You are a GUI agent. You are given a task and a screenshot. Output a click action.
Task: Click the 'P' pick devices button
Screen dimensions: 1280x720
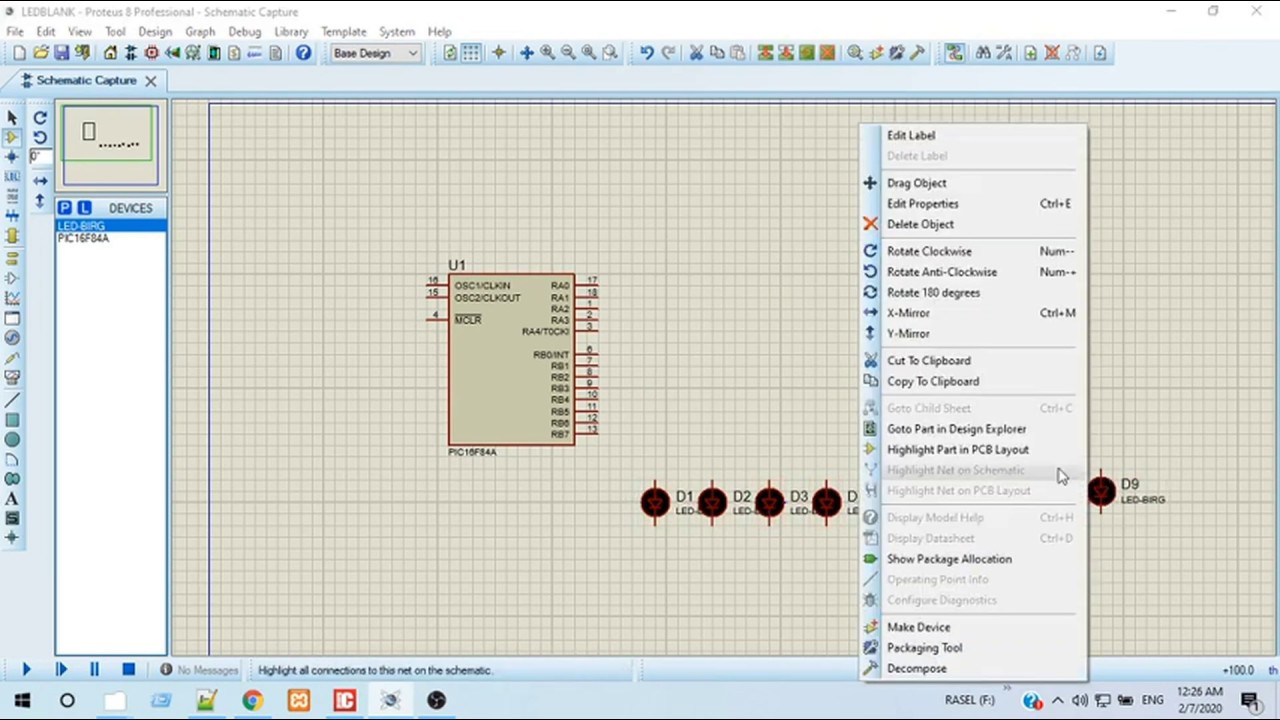[65, 208]
